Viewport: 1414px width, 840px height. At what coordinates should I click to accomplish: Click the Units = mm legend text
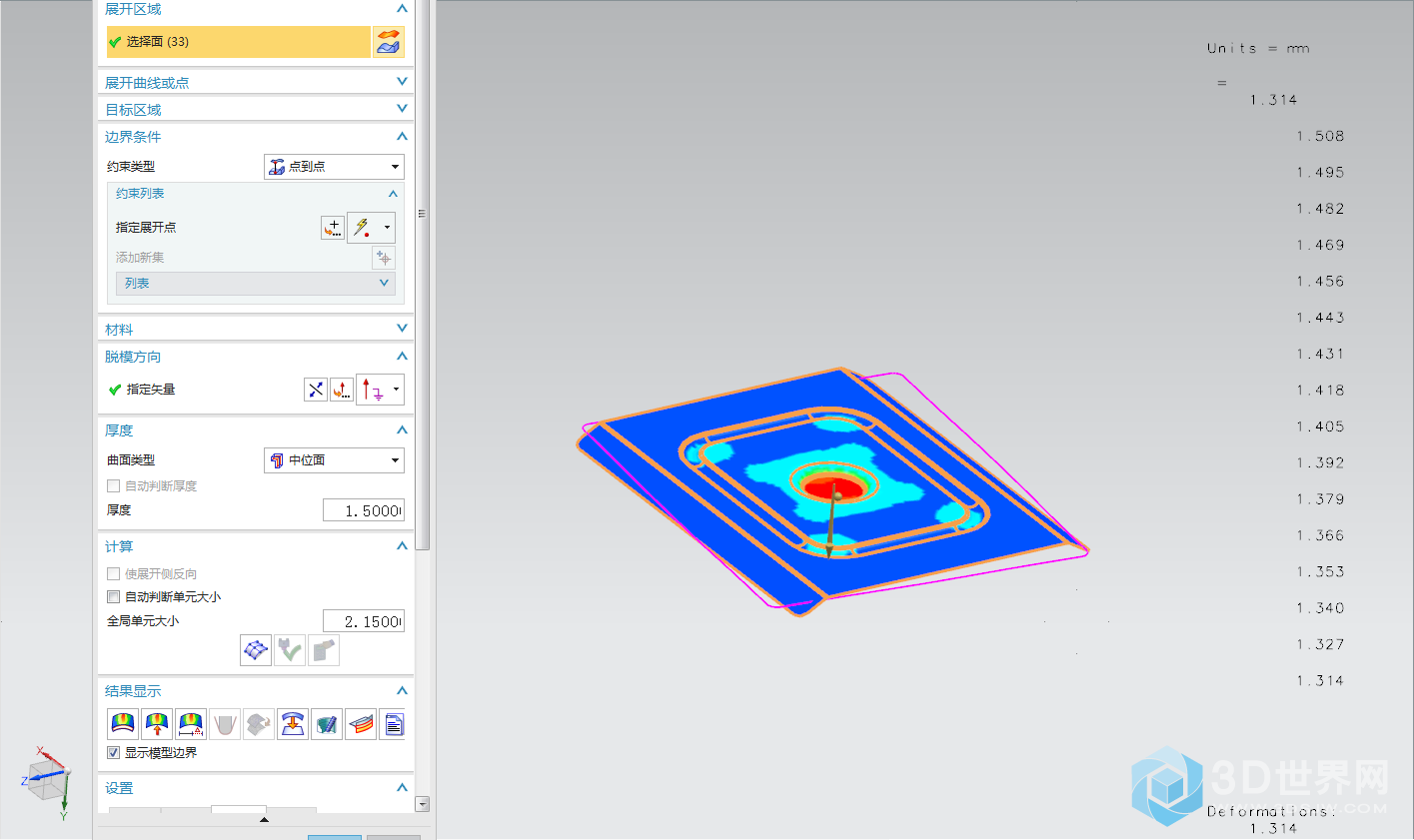1258,48
